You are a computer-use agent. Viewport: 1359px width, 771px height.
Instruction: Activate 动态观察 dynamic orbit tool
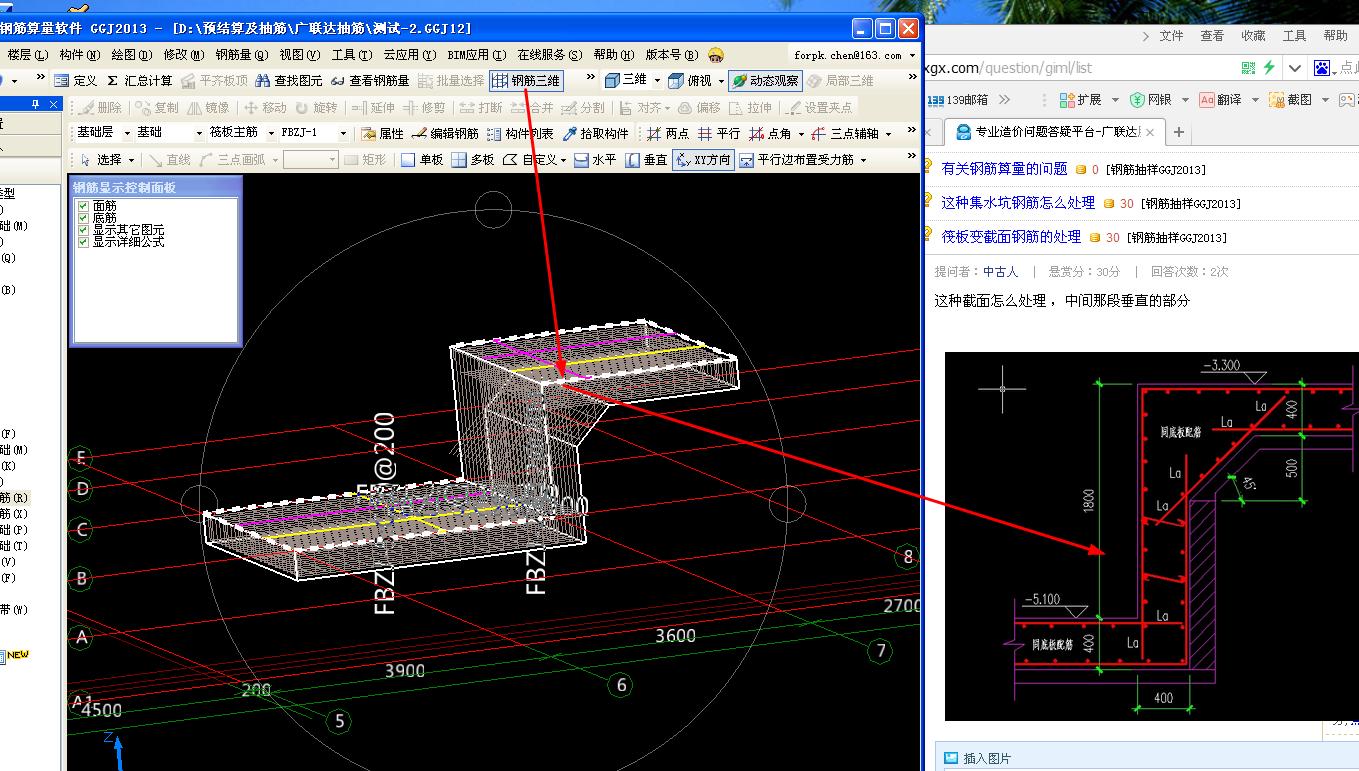[x=765, y=81]
